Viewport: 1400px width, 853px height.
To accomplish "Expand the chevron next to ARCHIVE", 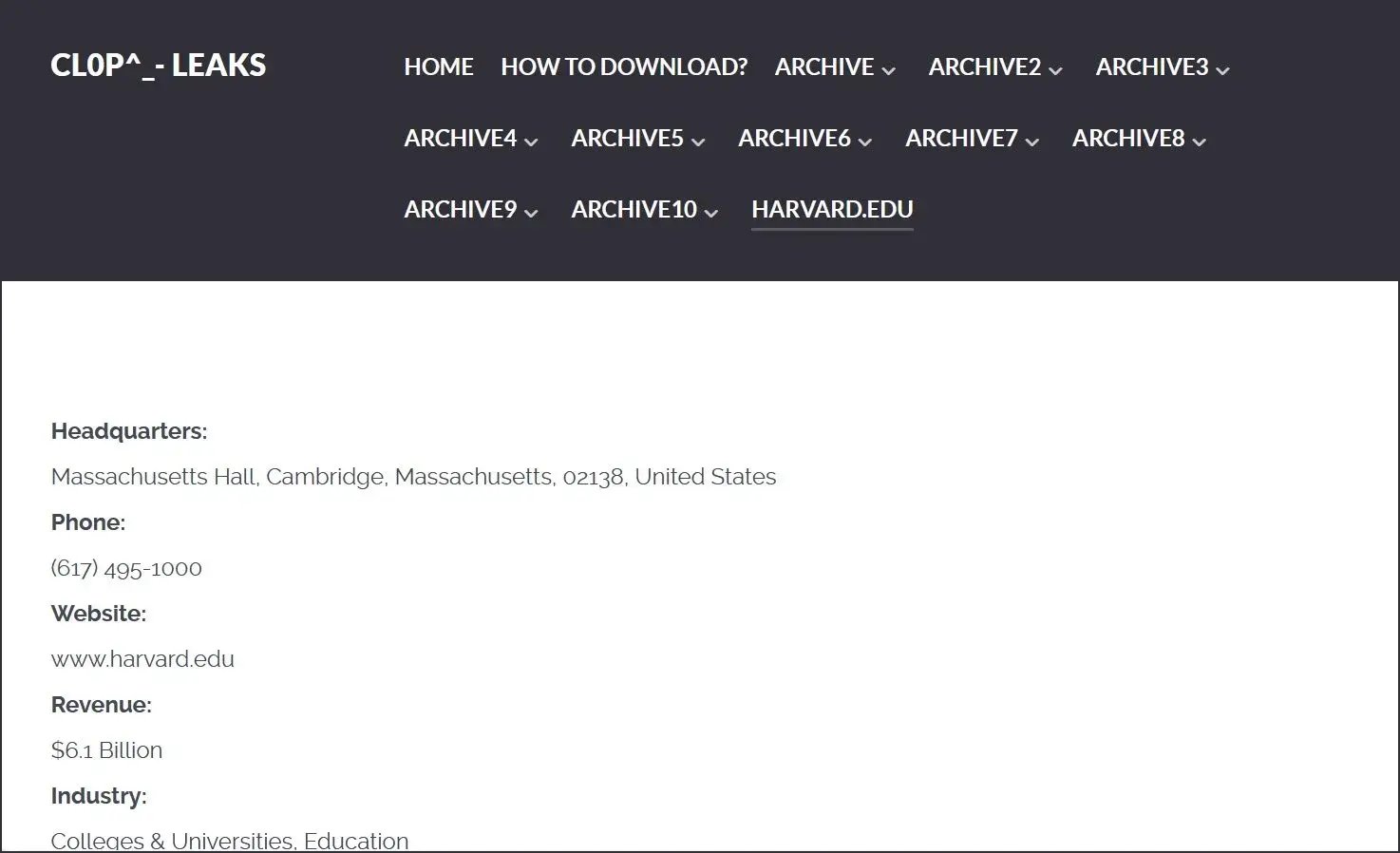I will 889,70.
